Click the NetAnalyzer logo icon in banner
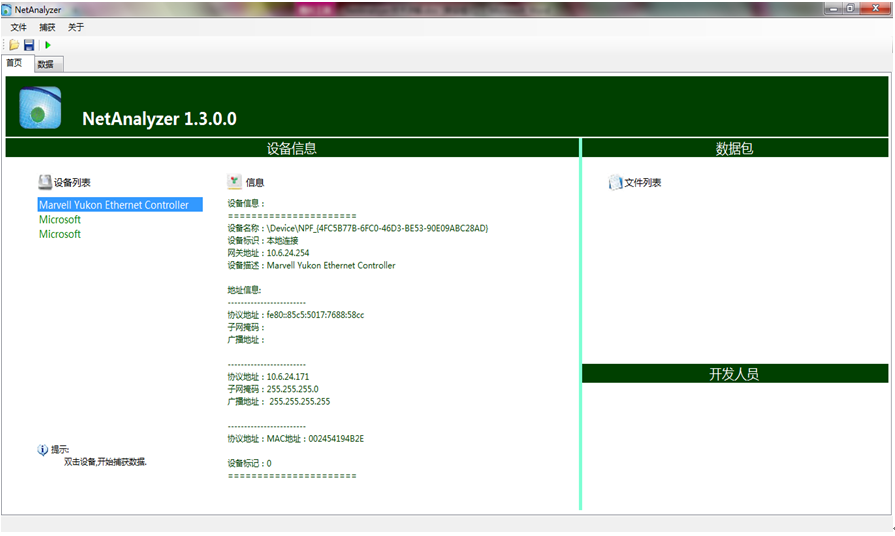The image size is (895, 536). coord(40,108)
